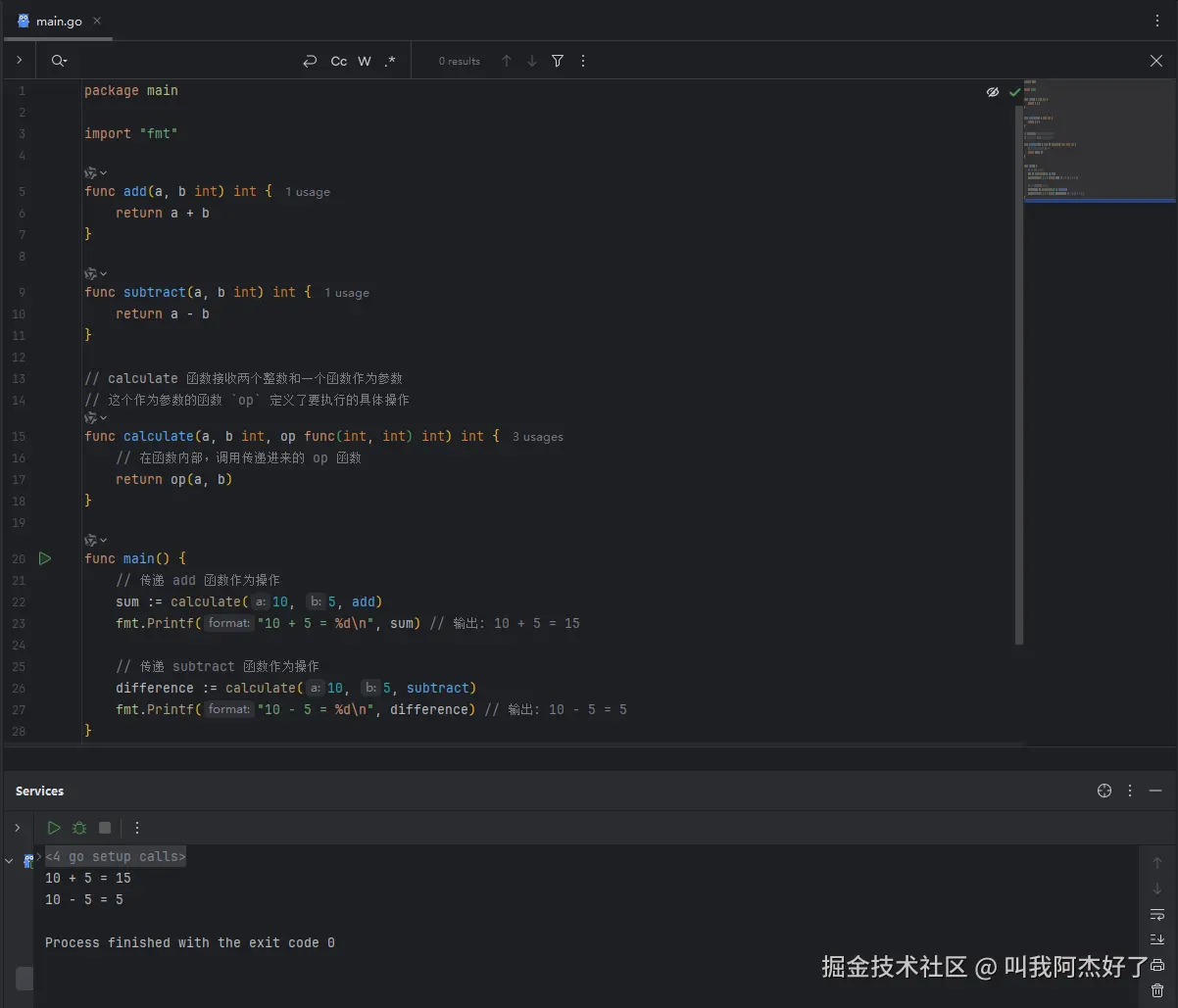Screen dimensions: 1178x1008
Task: Expand the Services tree sidebar chevron
Action: click(x=17, y=828)
